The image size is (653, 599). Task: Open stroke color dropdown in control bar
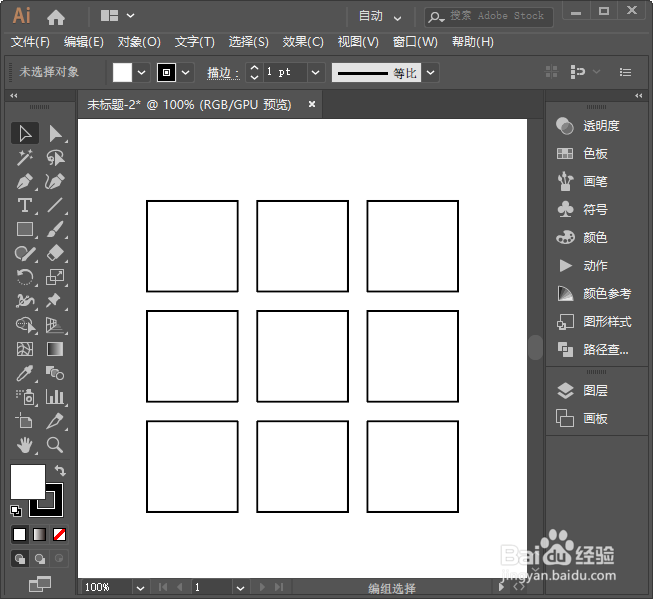(x=186, y=72)
